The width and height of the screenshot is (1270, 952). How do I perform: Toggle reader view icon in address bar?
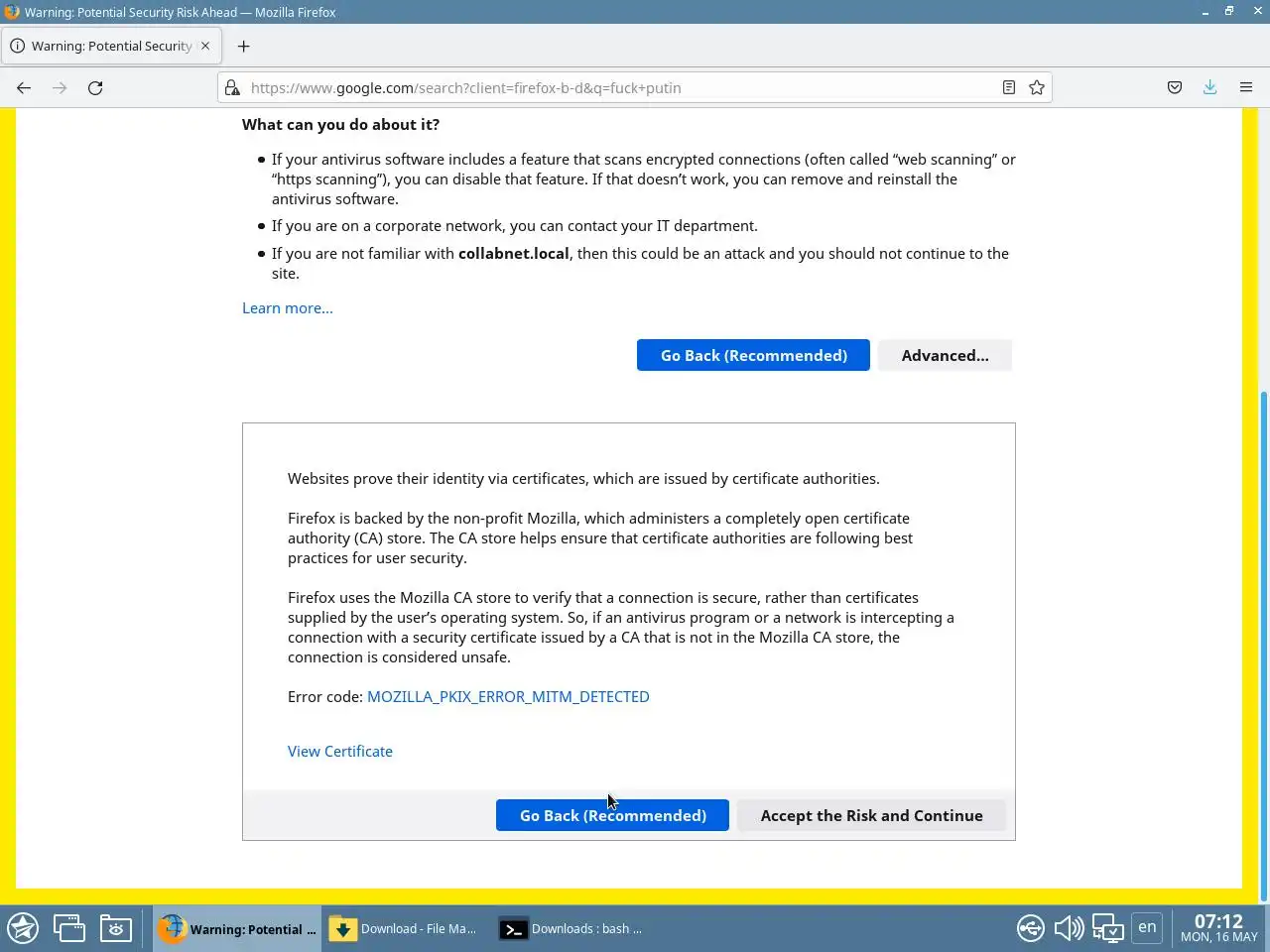[x=1008, y=87]
